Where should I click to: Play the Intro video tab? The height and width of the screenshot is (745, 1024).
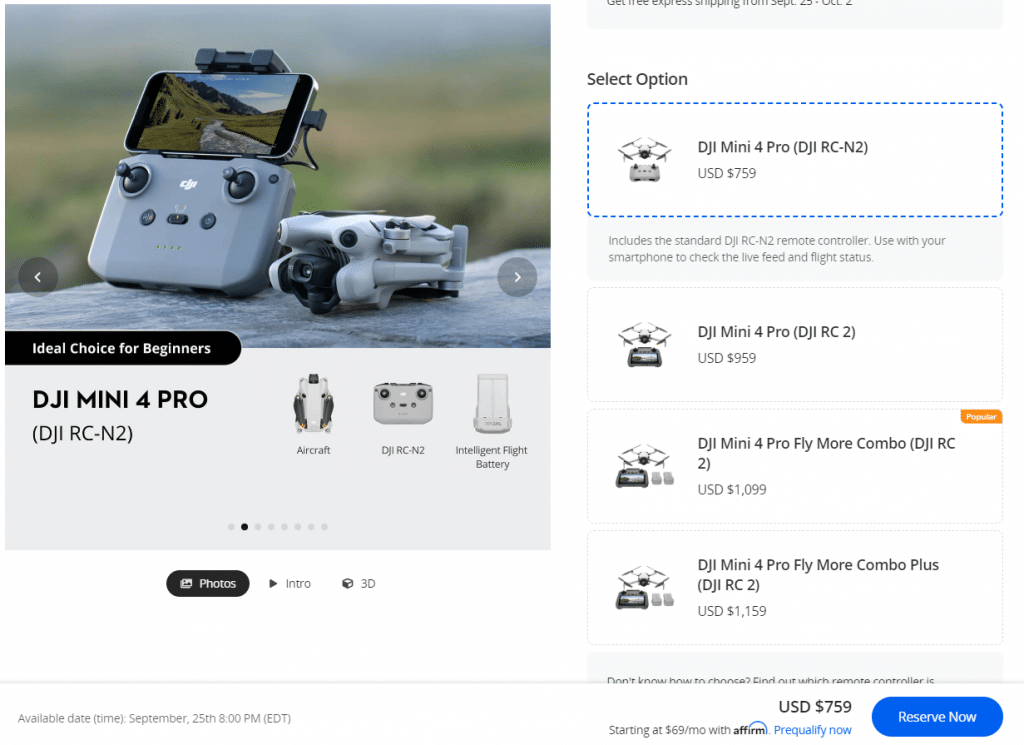[x=290, y=583]
